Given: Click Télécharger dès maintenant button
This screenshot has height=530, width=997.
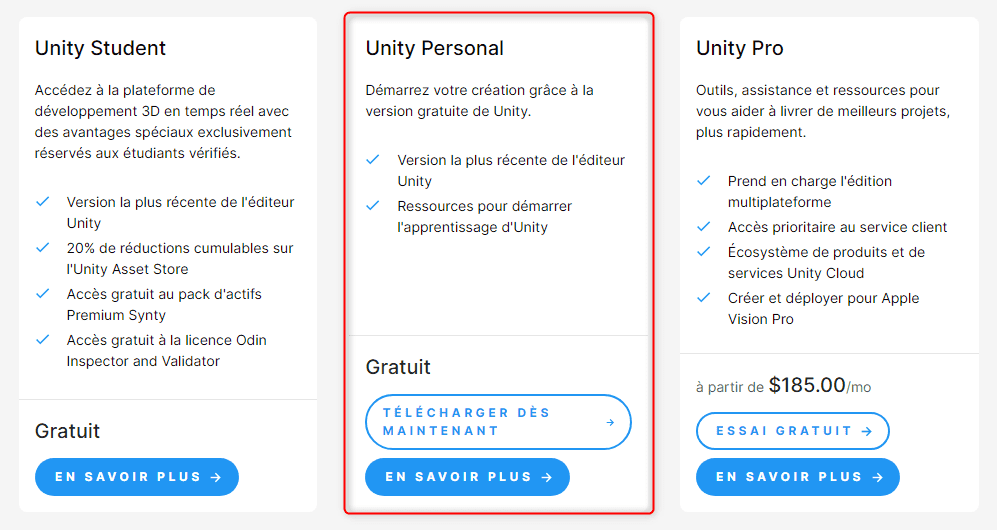Looking at the screenshot, I should tap(498, 422).
